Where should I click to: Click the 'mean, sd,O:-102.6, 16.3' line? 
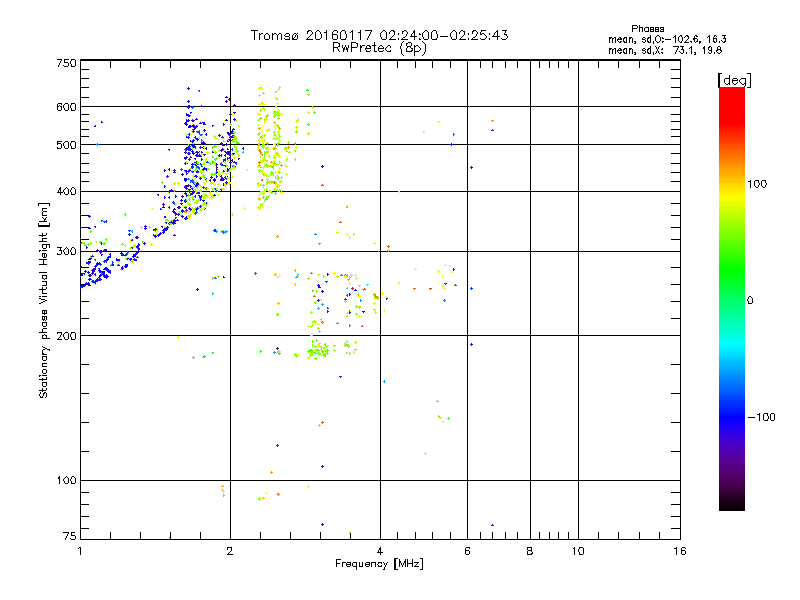click(x=667, y=39)
